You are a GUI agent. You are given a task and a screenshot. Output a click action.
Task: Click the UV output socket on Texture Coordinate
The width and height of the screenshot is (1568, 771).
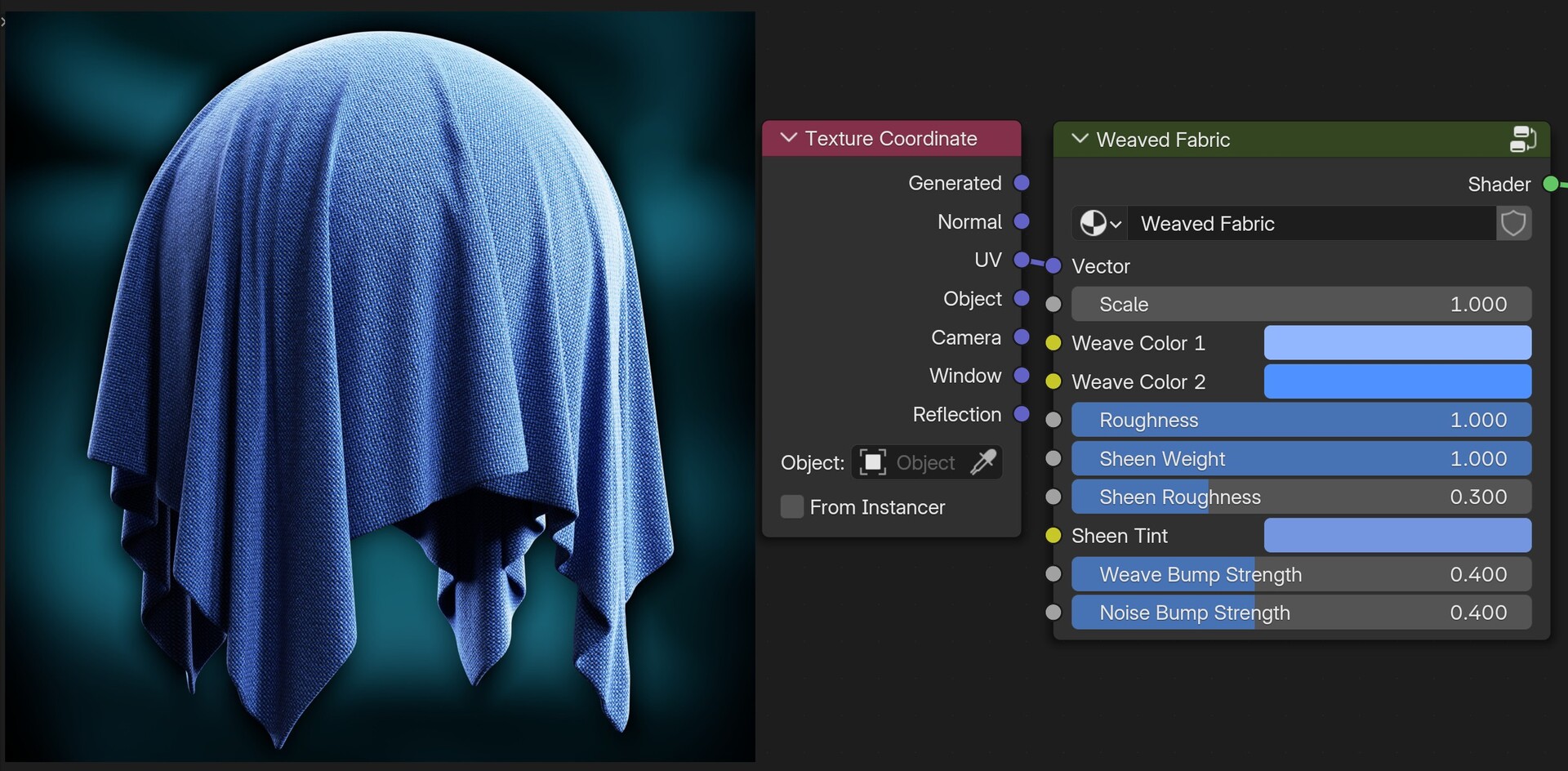(1022, 260)
